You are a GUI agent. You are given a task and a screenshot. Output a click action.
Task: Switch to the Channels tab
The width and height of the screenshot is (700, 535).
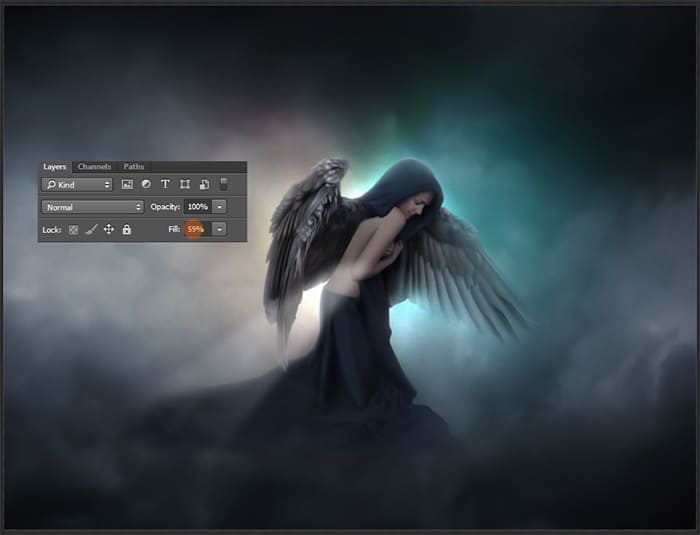94,167
